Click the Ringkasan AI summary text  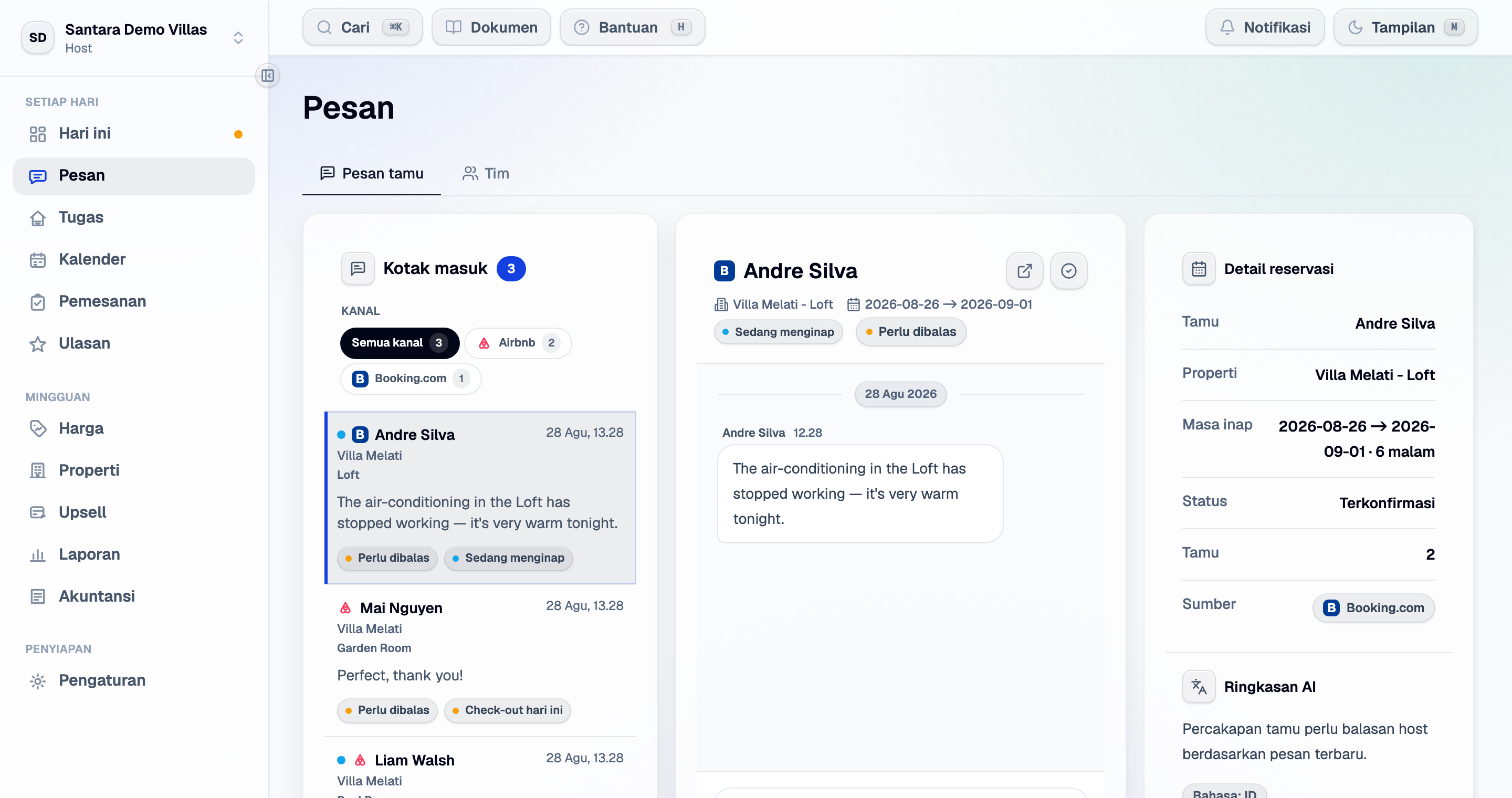coord(1305,742)
